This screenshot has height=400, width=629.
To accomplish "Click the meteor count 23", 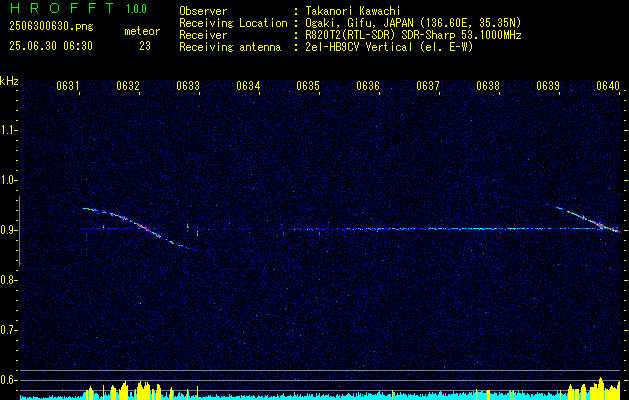I will click(145, 46).
